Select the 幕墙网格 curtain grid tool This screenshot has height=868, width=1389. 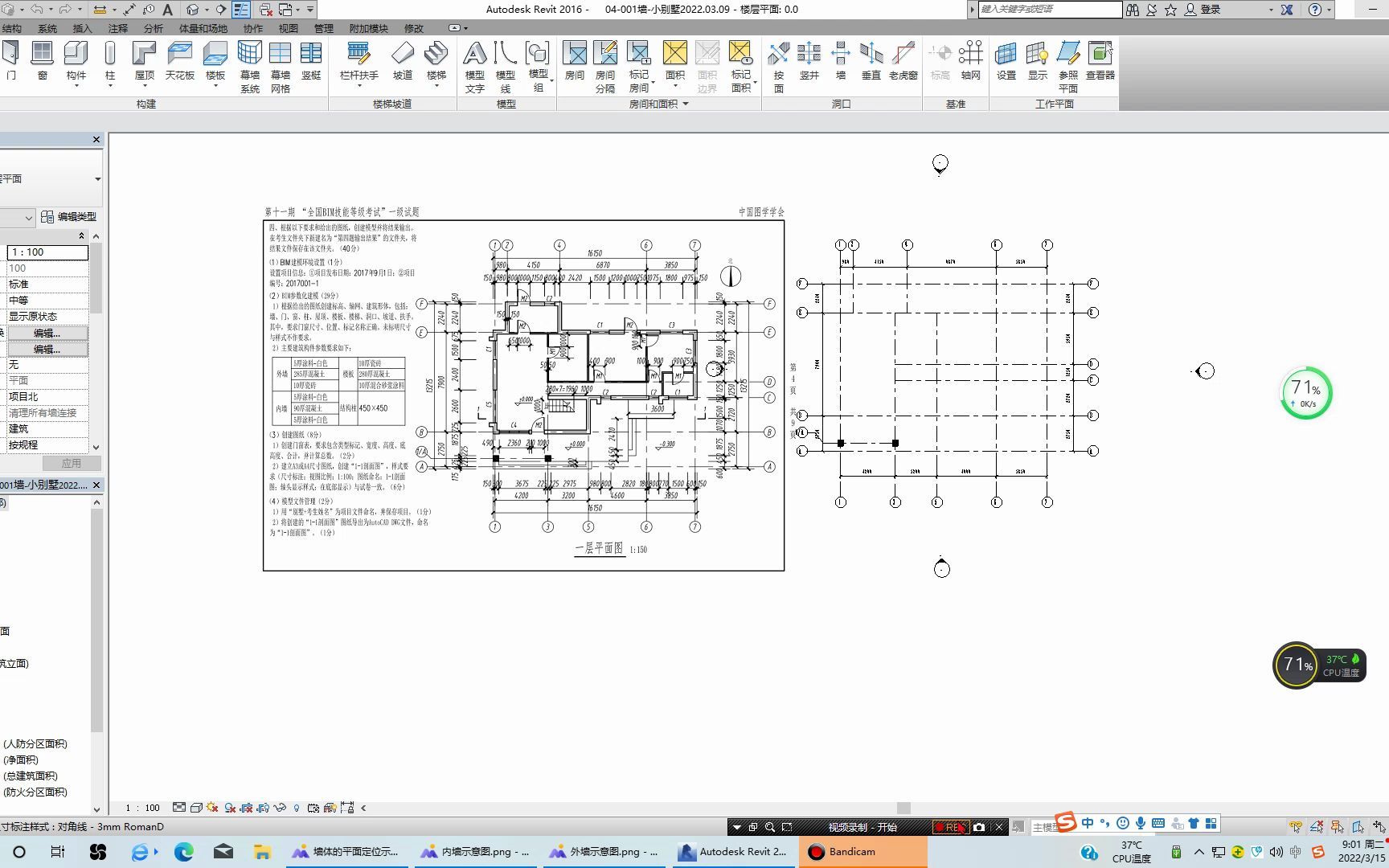[280, 68]
